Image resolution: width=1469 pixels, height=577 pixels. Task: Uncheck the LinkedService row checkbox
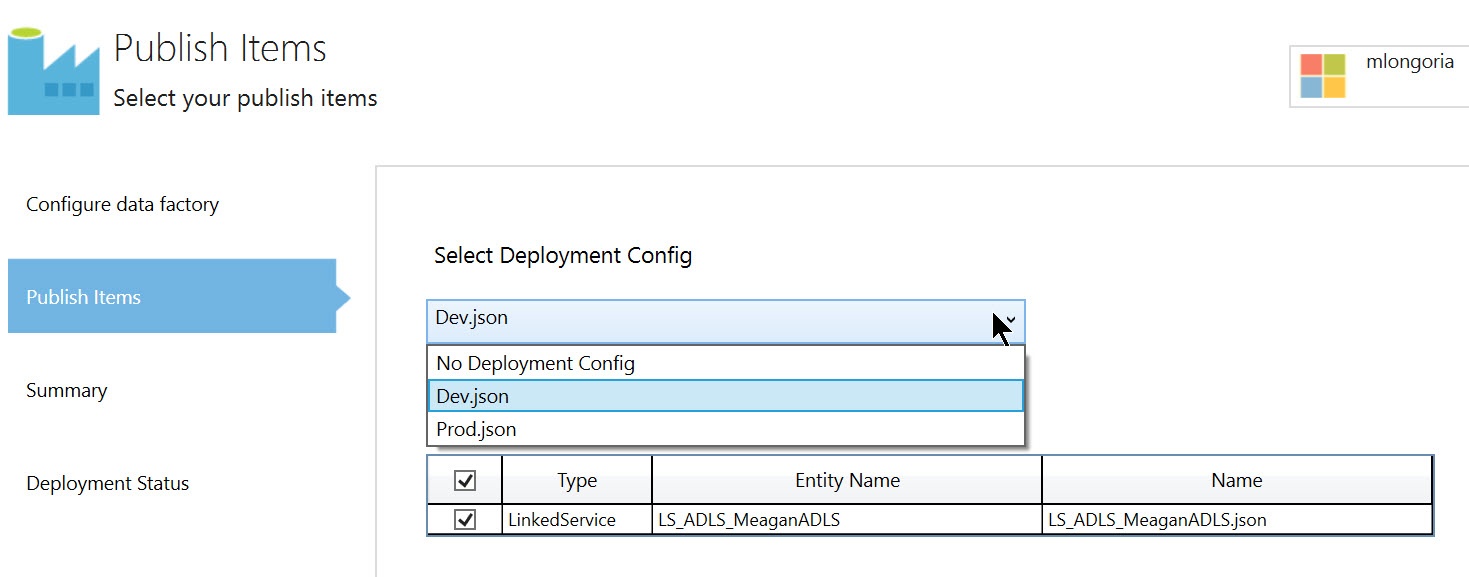465,520
